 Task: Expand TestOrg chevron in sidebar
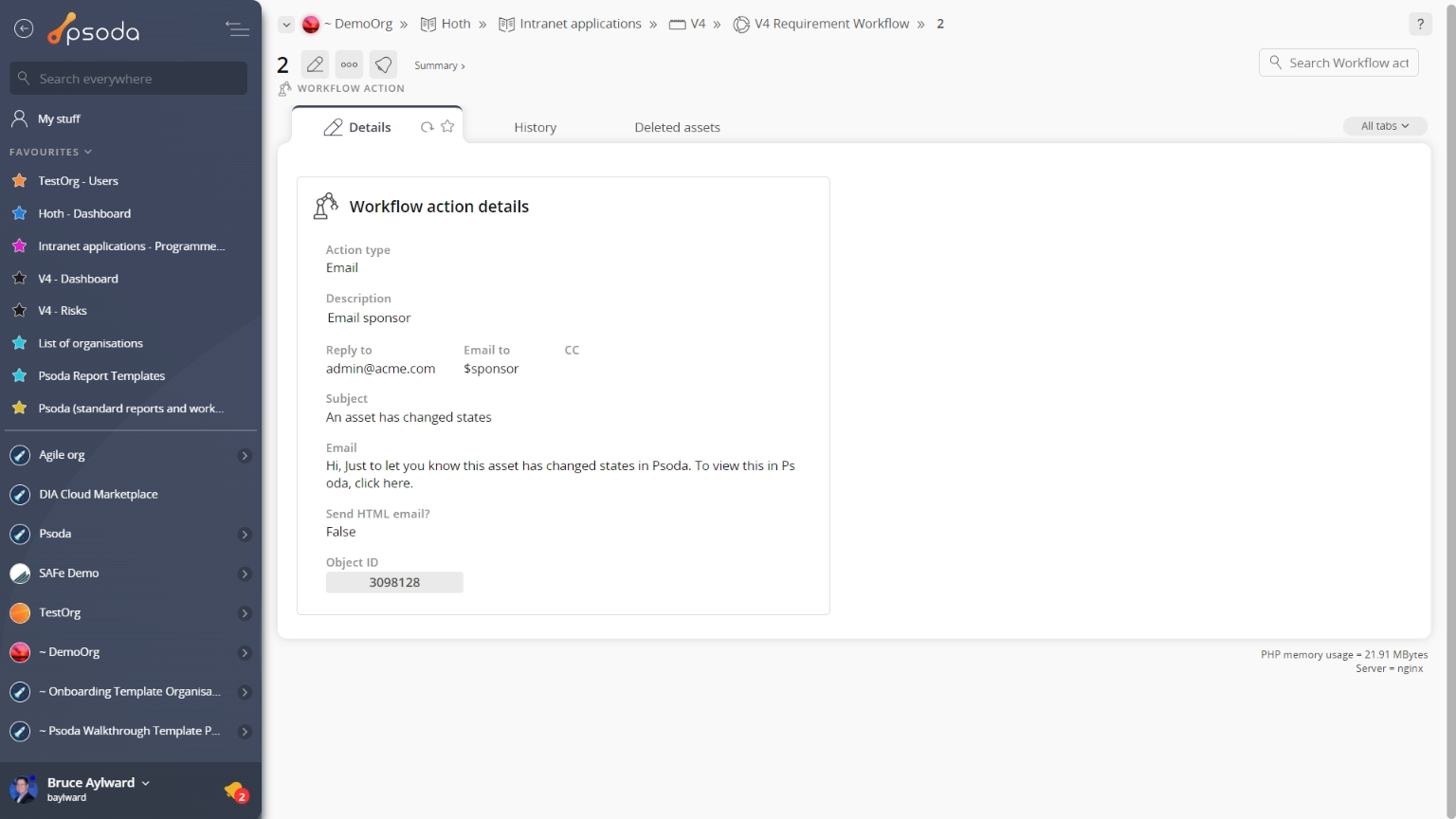pyautogui.click(x=245, y=613)
